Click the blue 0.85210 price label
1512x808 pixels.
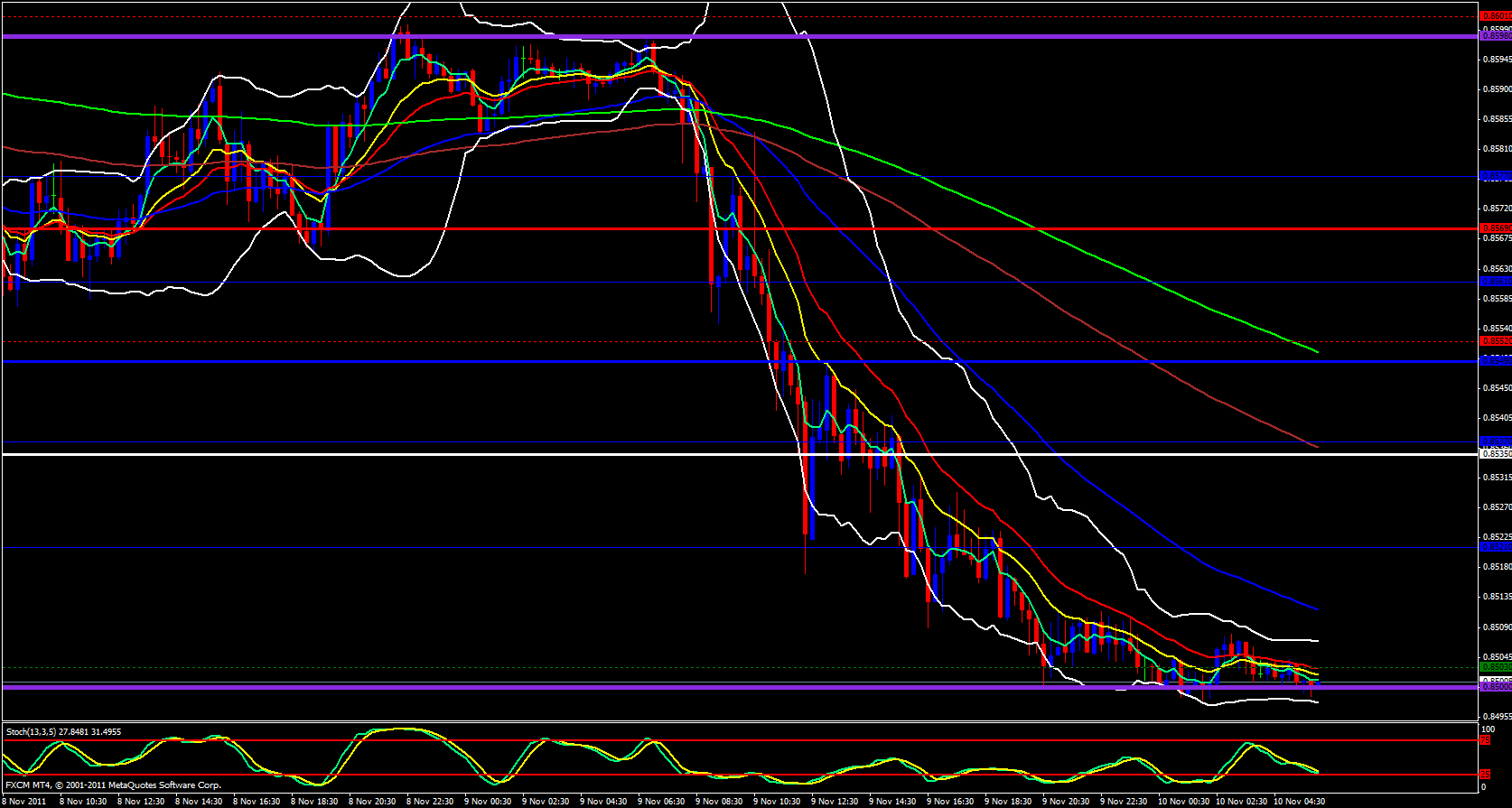pos(1494,547)
